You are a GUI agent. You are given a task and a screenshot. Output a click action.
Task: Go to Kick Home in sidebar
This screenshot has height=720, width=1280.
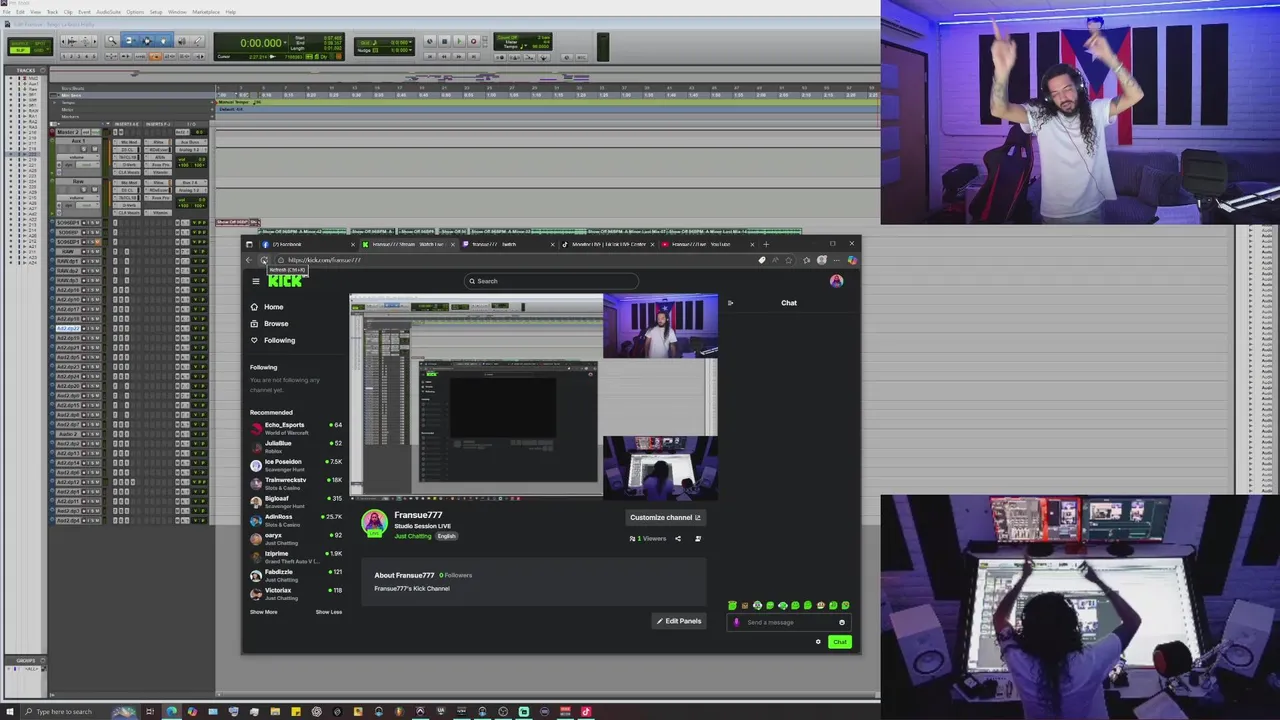[267, 307]
